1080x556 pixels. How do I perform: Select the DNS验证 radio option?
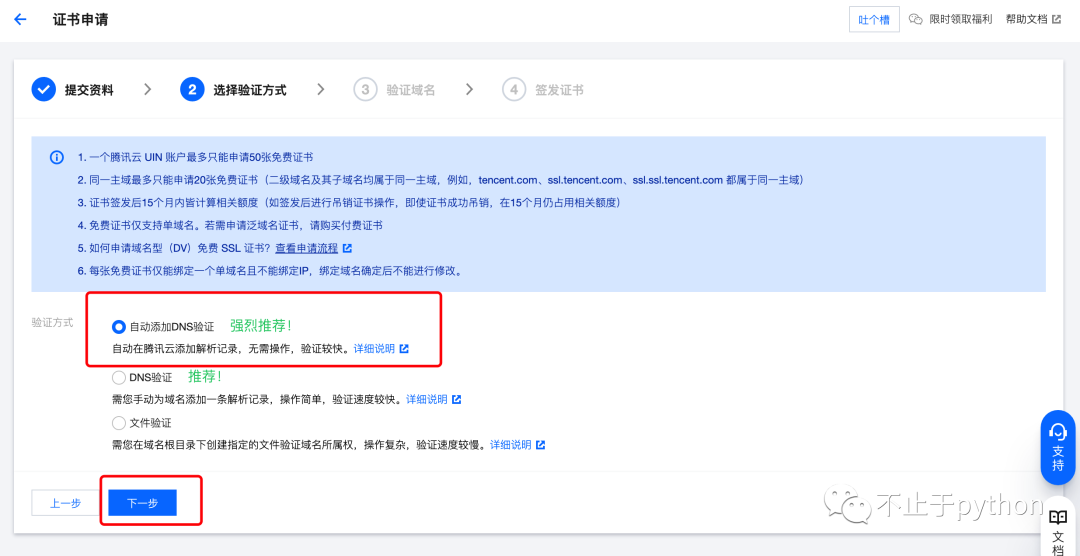pos(119,378)
